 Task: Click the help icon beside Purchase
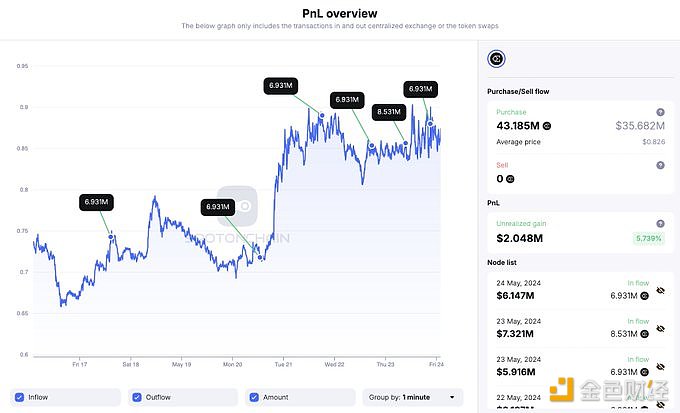coord(660,113)
